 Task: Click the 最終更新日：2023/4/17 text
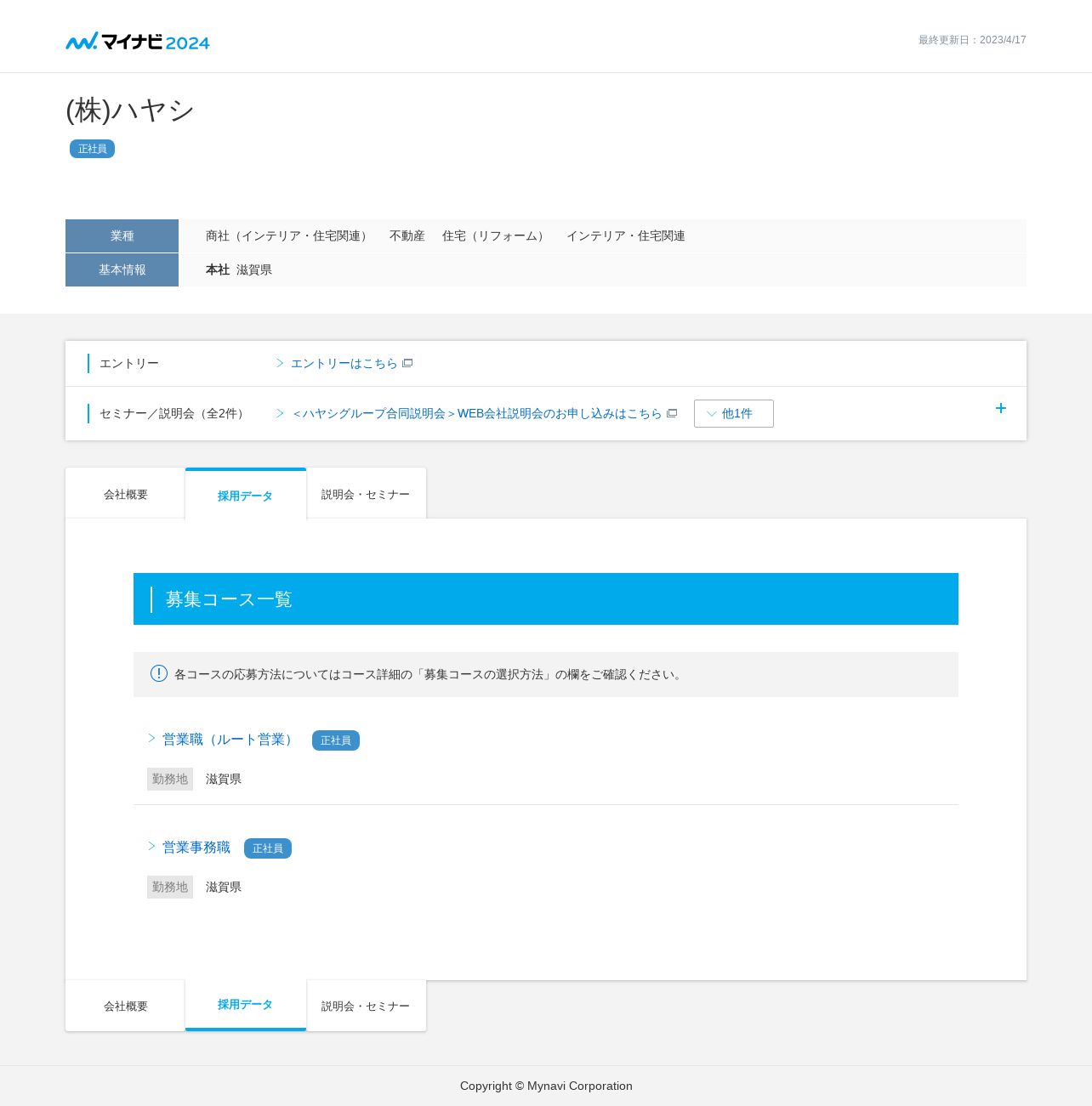click(972, 40)
